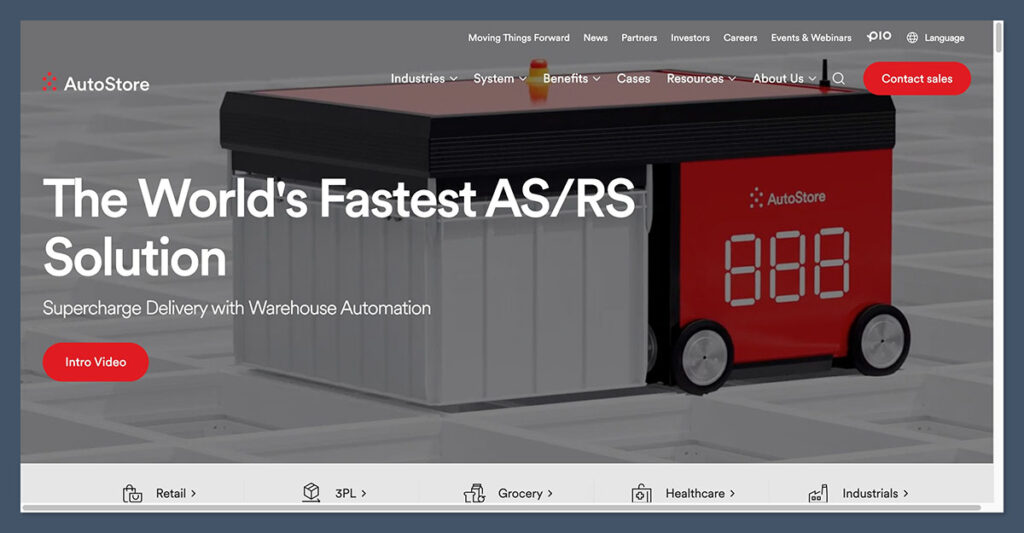Click the Healthcare medical kit icon
Screen dimensions: 1024x533
tap(641, 493)
